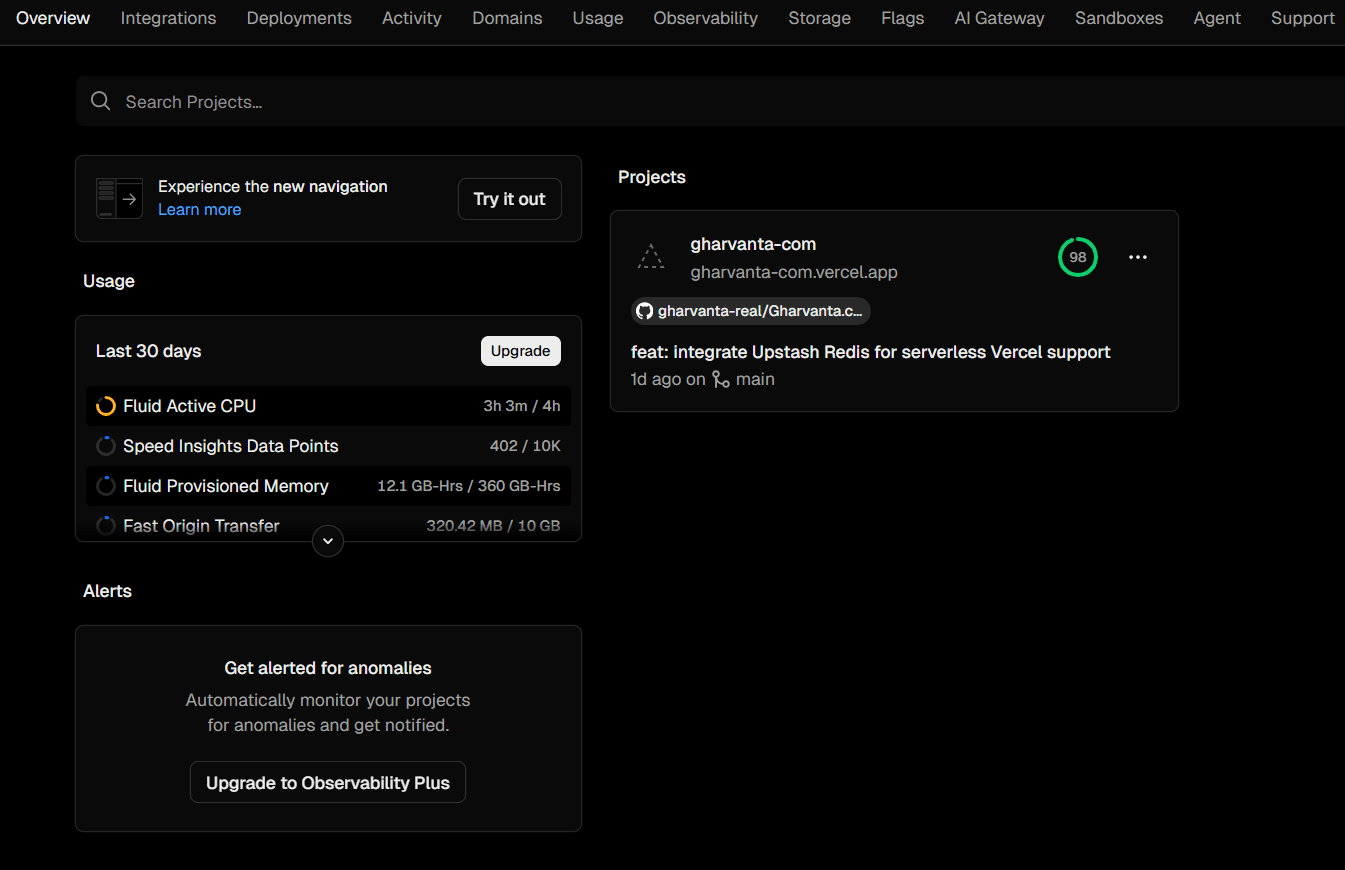Open the Storage tab
This screenshot has height=870, width=1345.
(819, 18)
